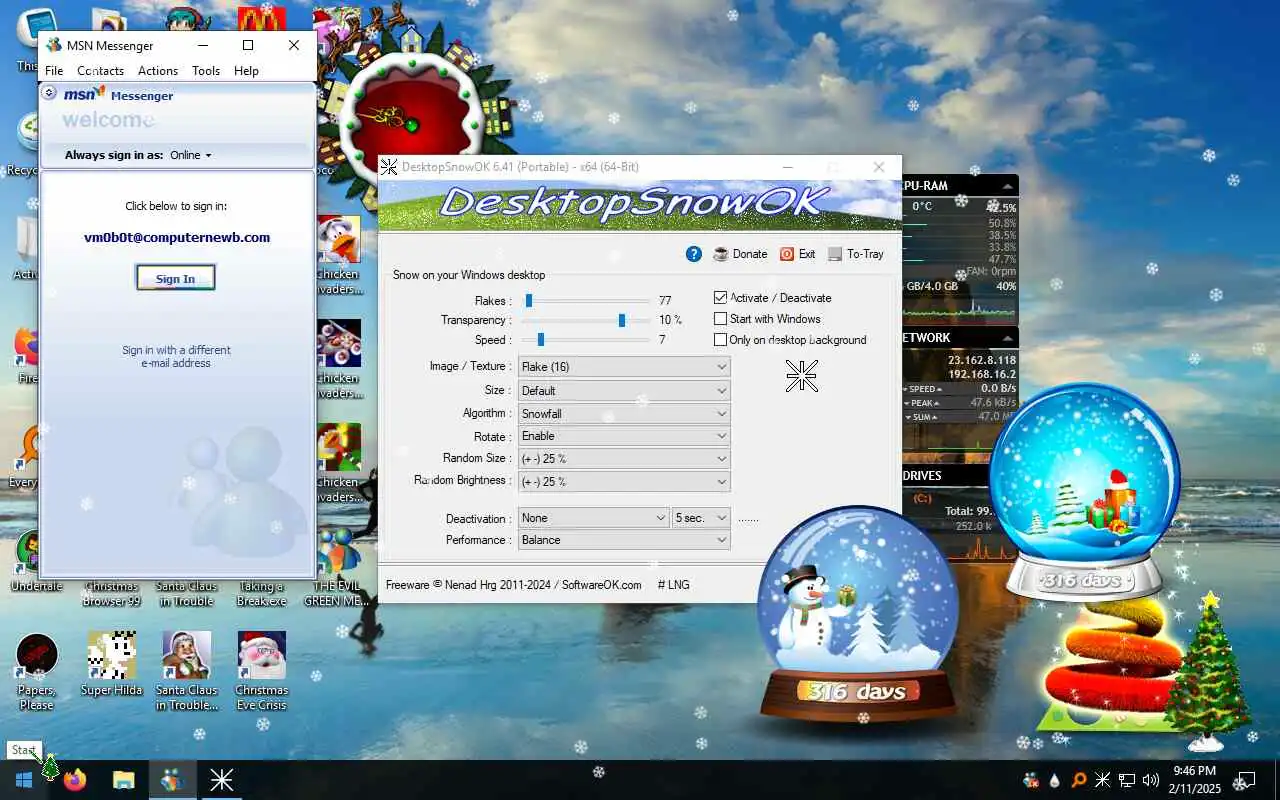The width and height of the screenshot is (1280, 800).
Task: Click IP address 23.162.8.118 in gadget
Action: click(x=982, y=360)
